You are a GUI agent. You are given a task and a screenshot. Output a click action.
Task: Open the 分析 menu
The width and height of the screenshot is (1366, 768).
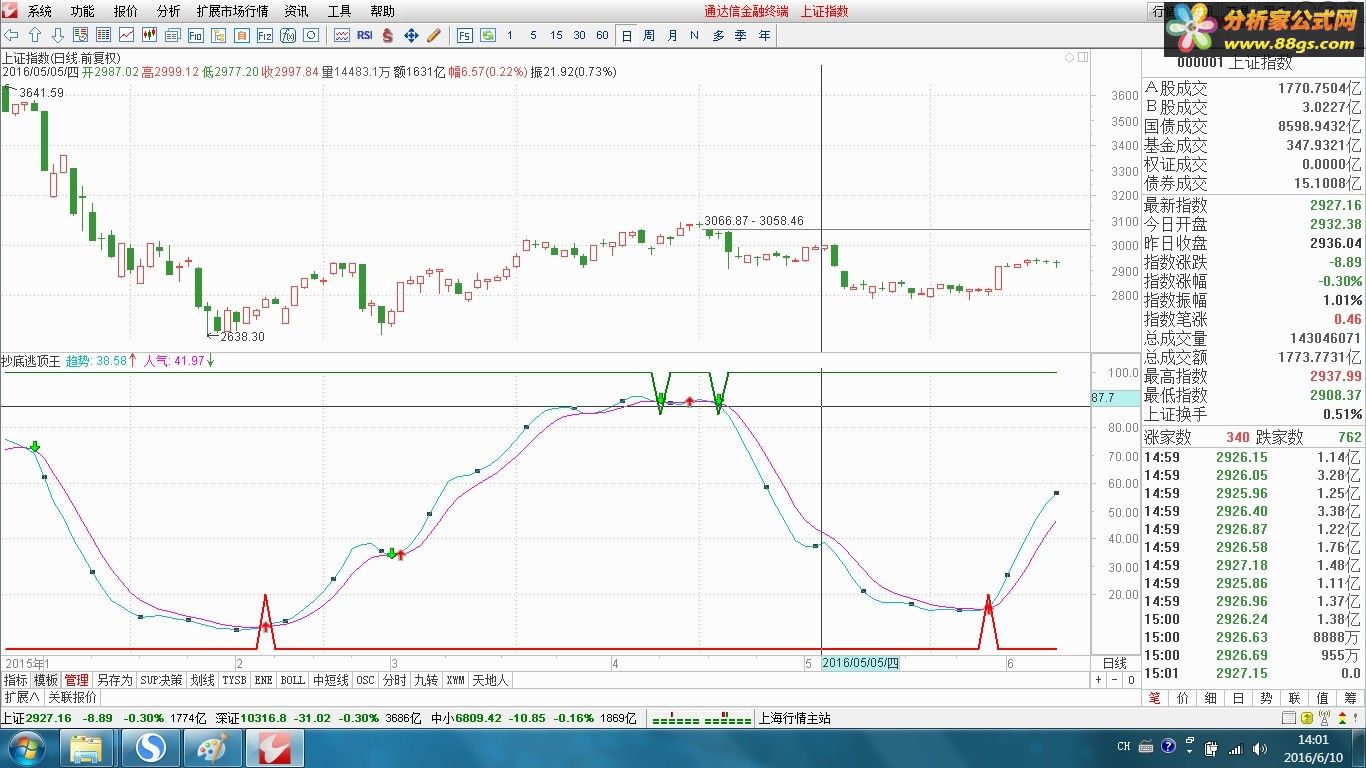pos(169,12)
